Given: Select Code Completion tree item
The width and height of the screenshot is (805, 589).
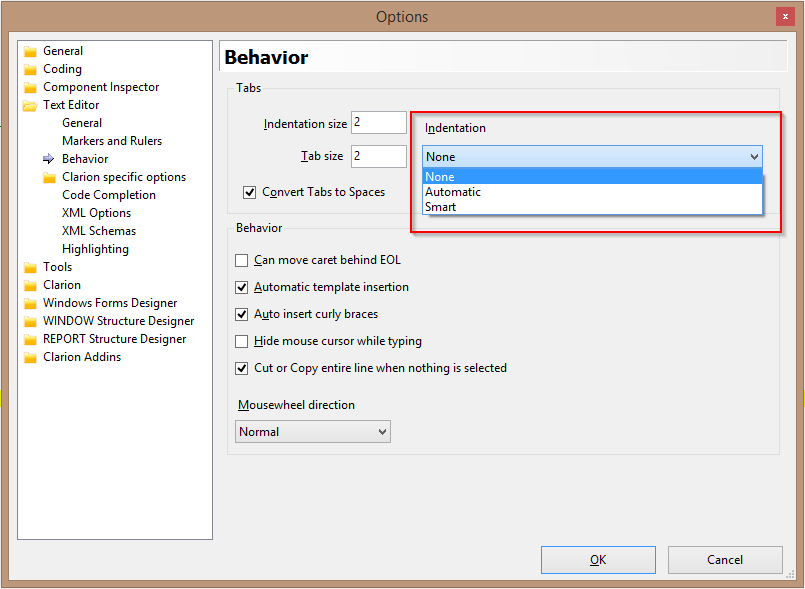Looking at the screenshot, I should pos(109,195).
